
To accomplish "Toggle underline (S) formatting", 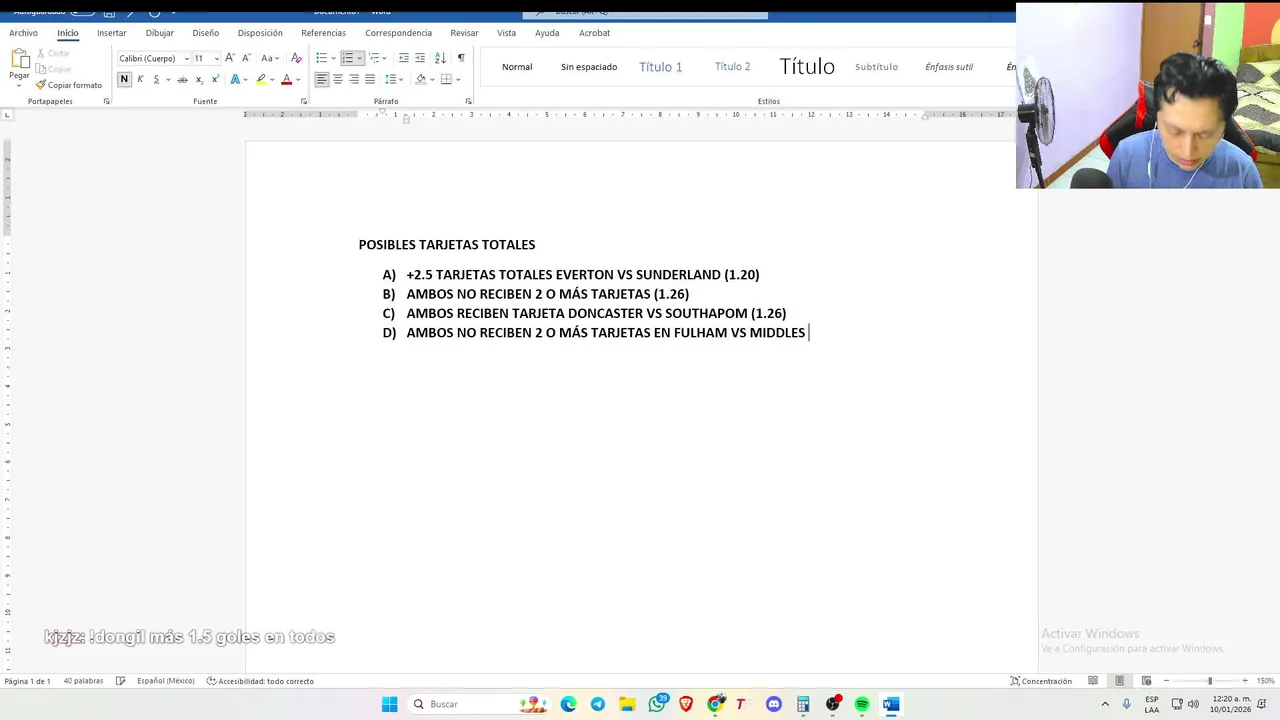I will 156,79.
